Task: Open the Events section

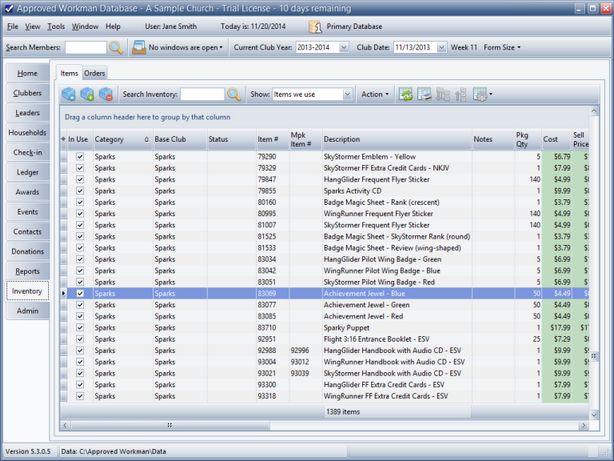Action: pyautogui.click(x=27, y=212)
